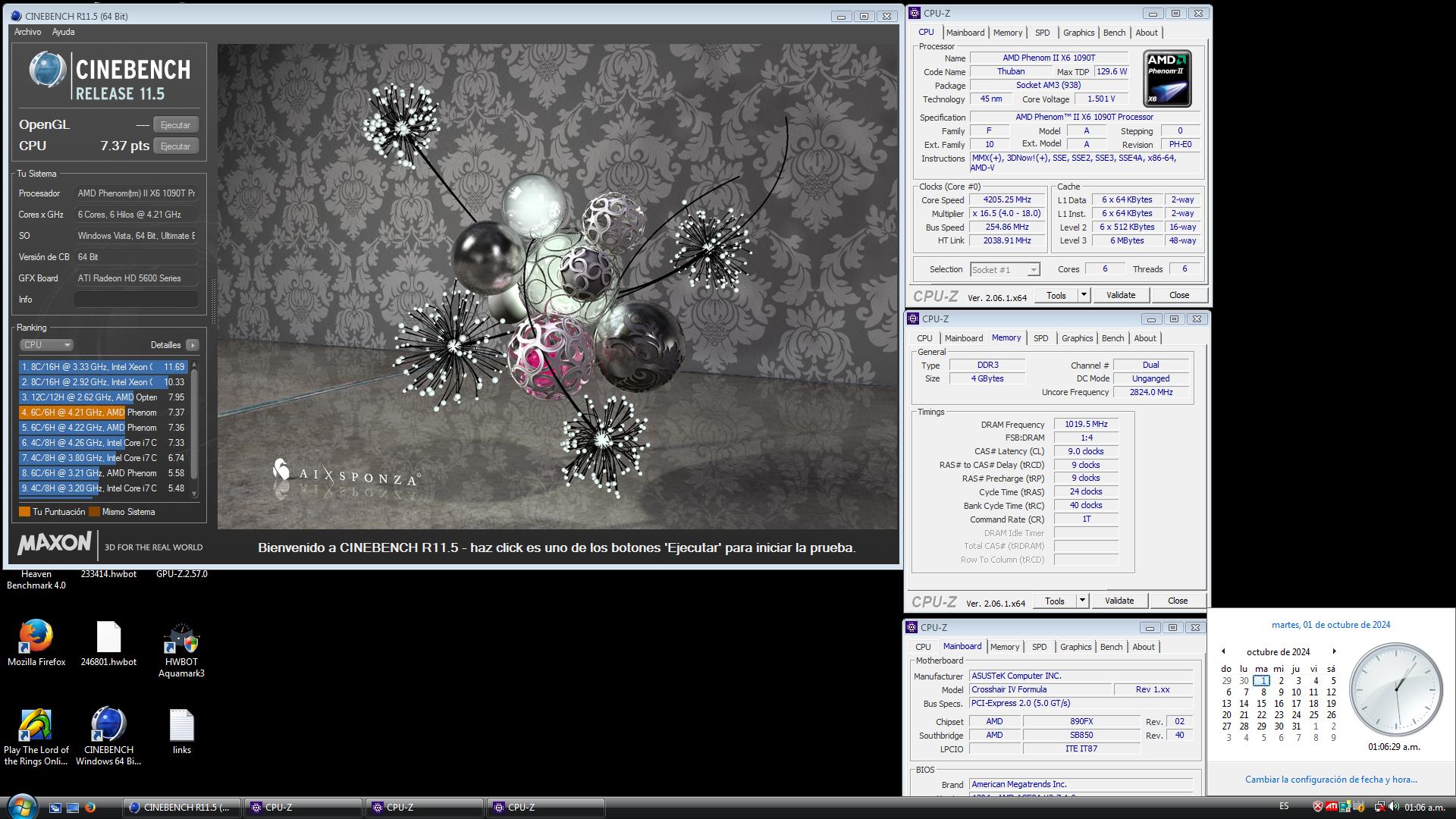Go to next month in calendar
The width and height of the screenshot is (1456, 819).
[1334, 651]
